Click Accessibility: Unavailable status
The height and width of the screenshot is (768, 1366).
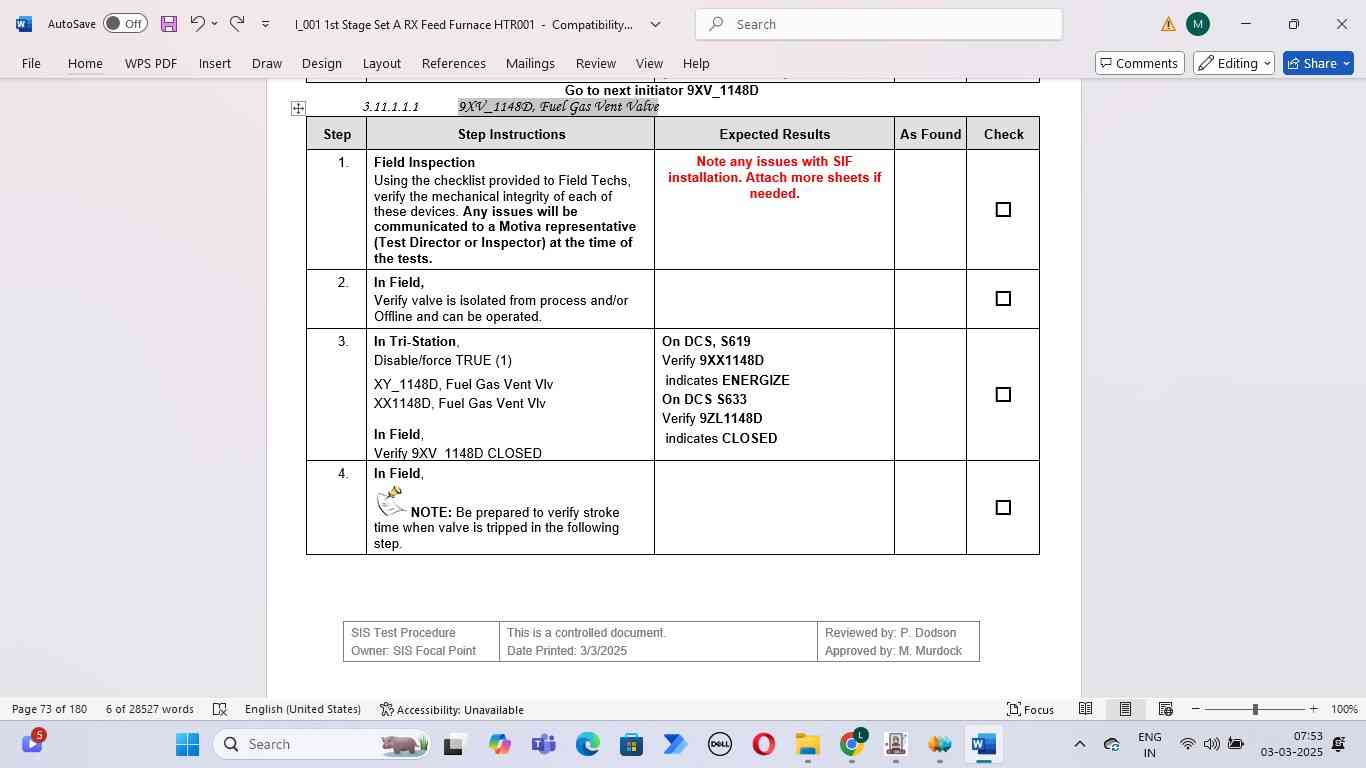point(452,709)
